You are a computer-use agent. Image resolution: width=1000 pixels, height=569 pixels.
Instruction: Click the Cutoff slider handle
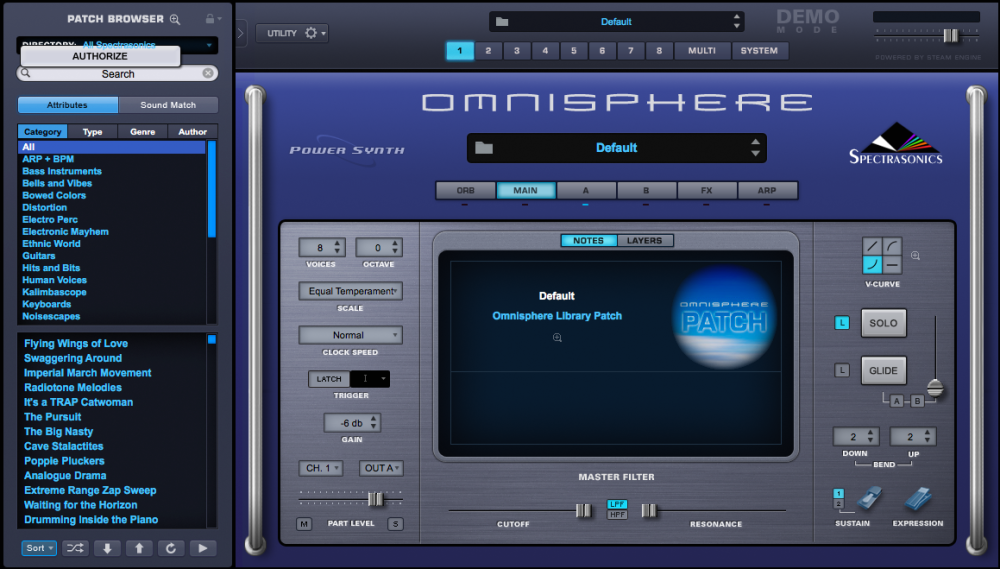coord(583,510)
